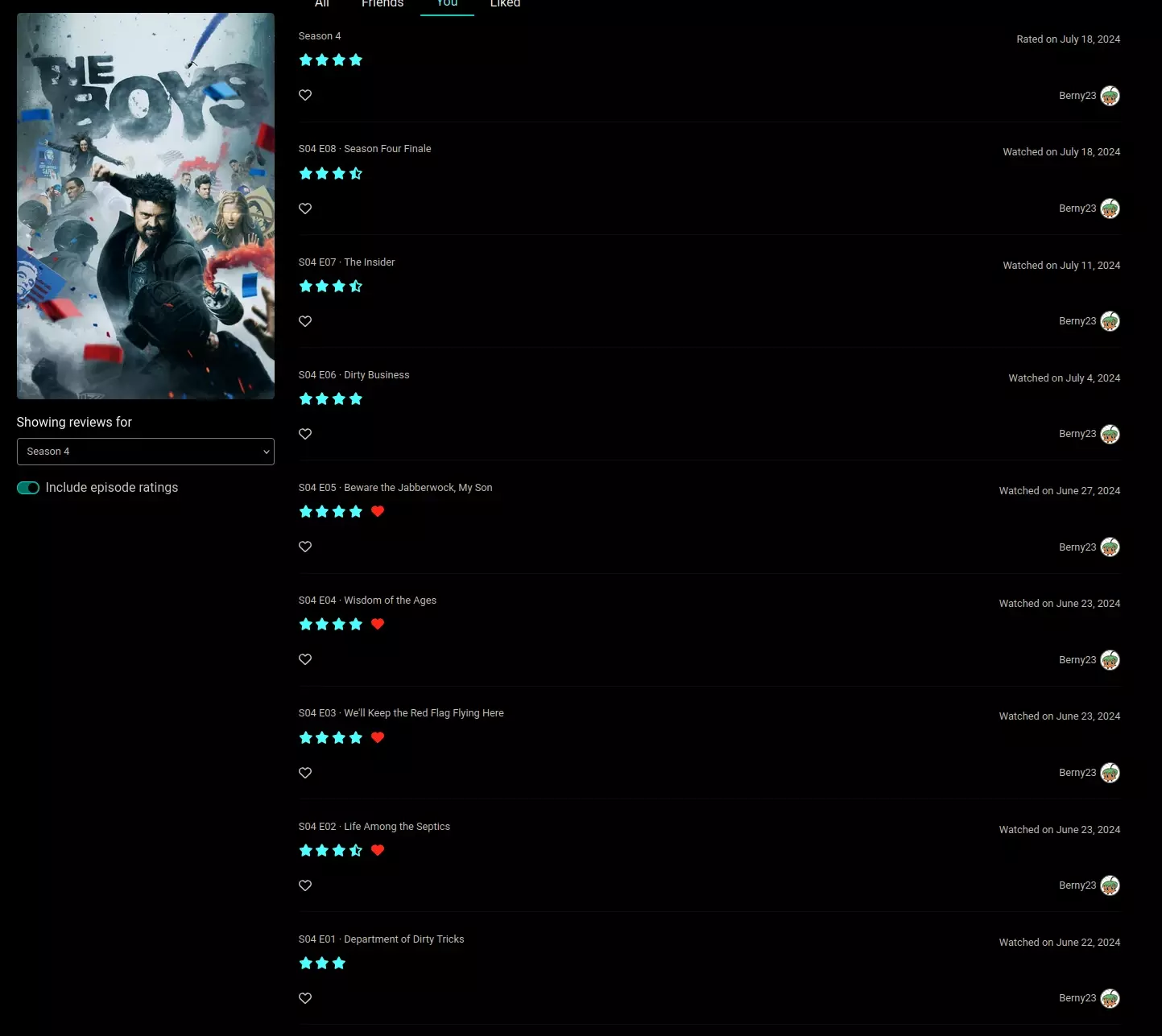Click red heart beside S04 E05 star rating
The width and height of the screenshot is (1162, 1036).
[x=378, y=511]
